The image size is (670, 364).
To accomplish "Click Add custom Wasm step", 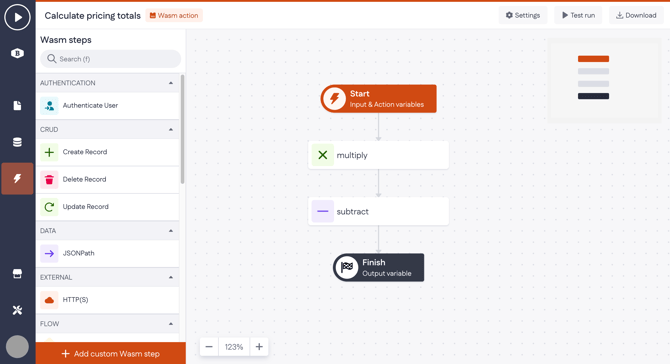I will [x=111, y=353].
